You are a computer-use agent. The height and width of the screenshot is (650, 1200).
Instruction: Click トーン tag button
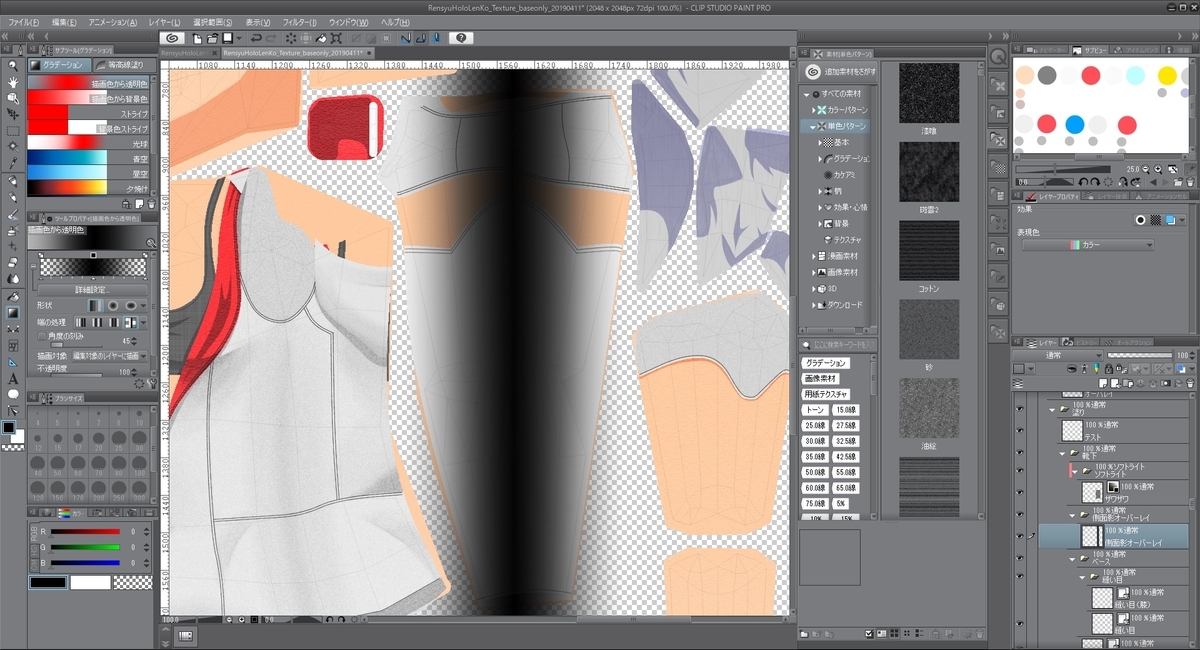click(815, 410)
